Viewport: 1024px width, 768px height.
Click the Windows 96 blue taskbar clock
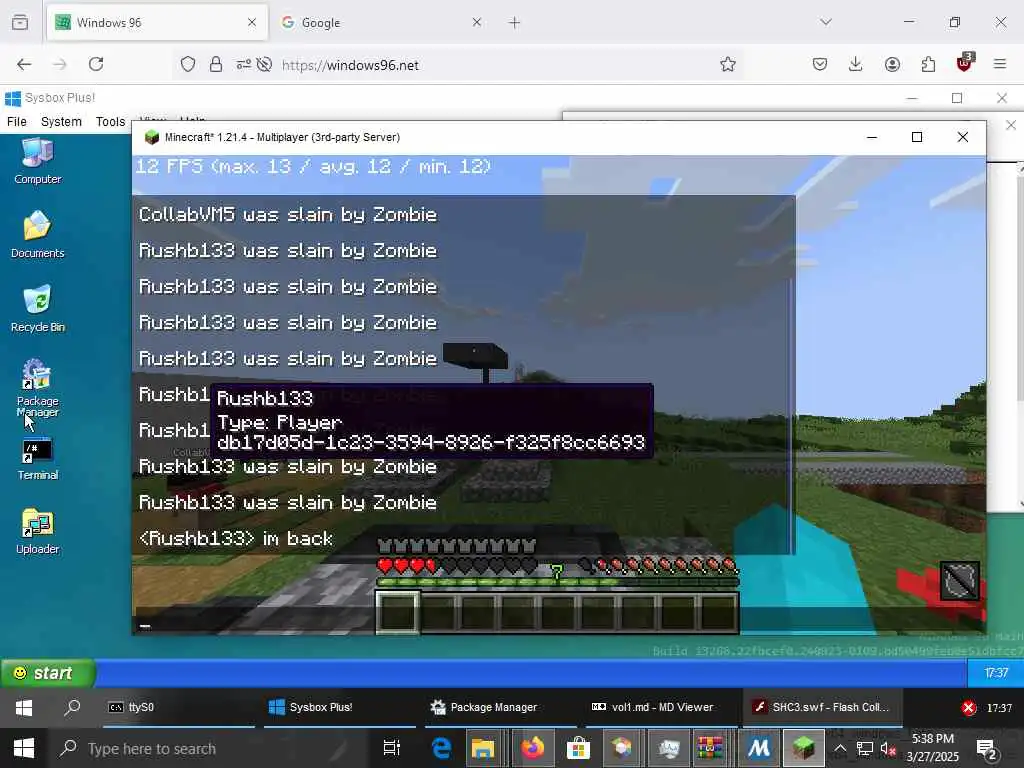coord(995,673)
